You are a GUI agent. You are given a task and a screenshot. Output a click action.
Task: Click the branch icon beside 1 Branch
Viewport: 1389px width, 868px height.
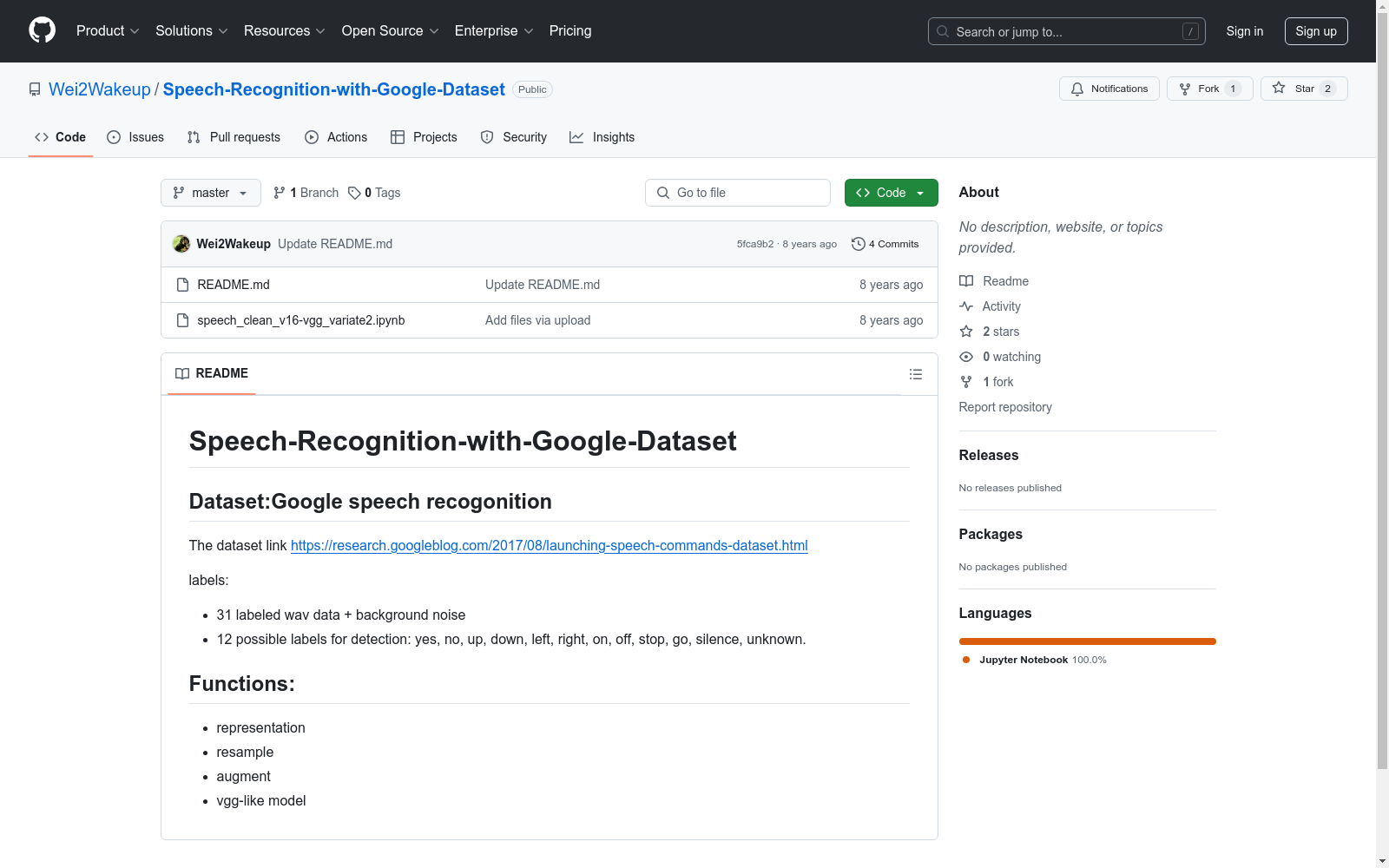[280, 193]
